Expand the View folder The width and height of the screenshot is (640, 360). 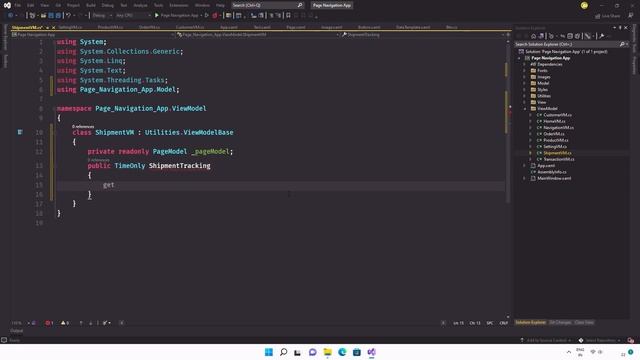point(525,102)
